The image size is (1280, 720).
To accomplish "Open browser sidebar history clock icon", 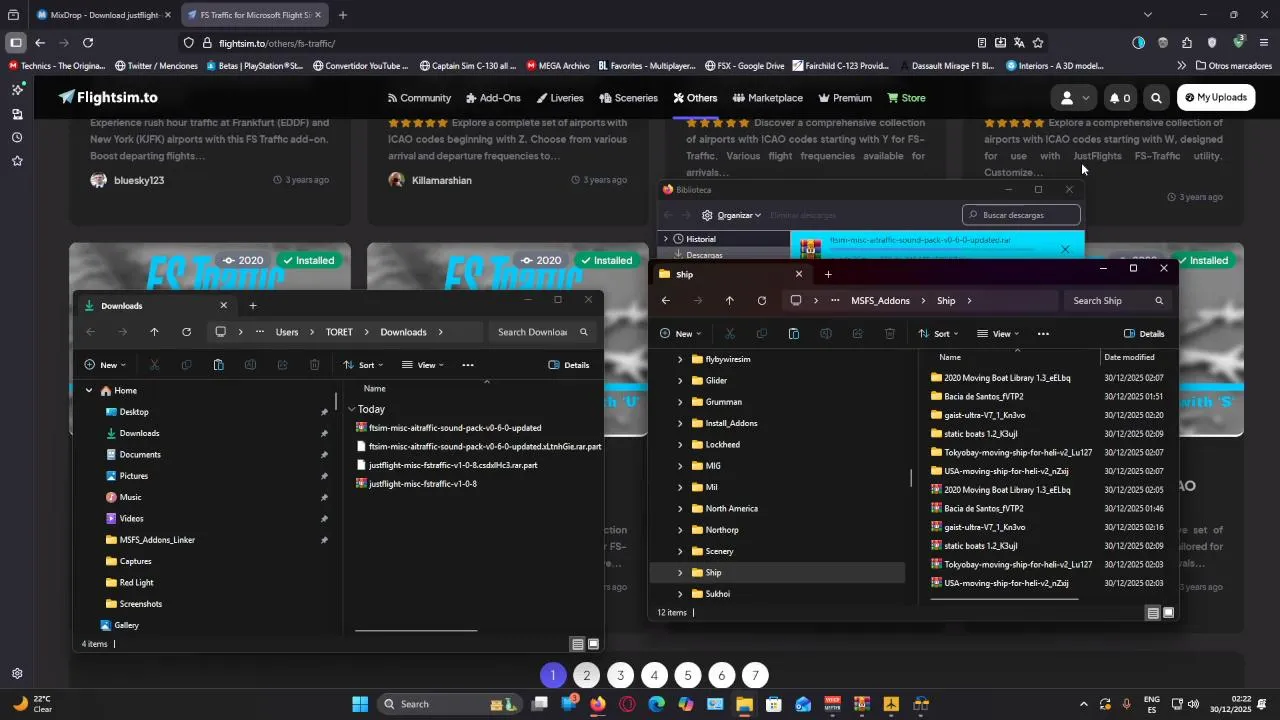I will tap(17, 137).
